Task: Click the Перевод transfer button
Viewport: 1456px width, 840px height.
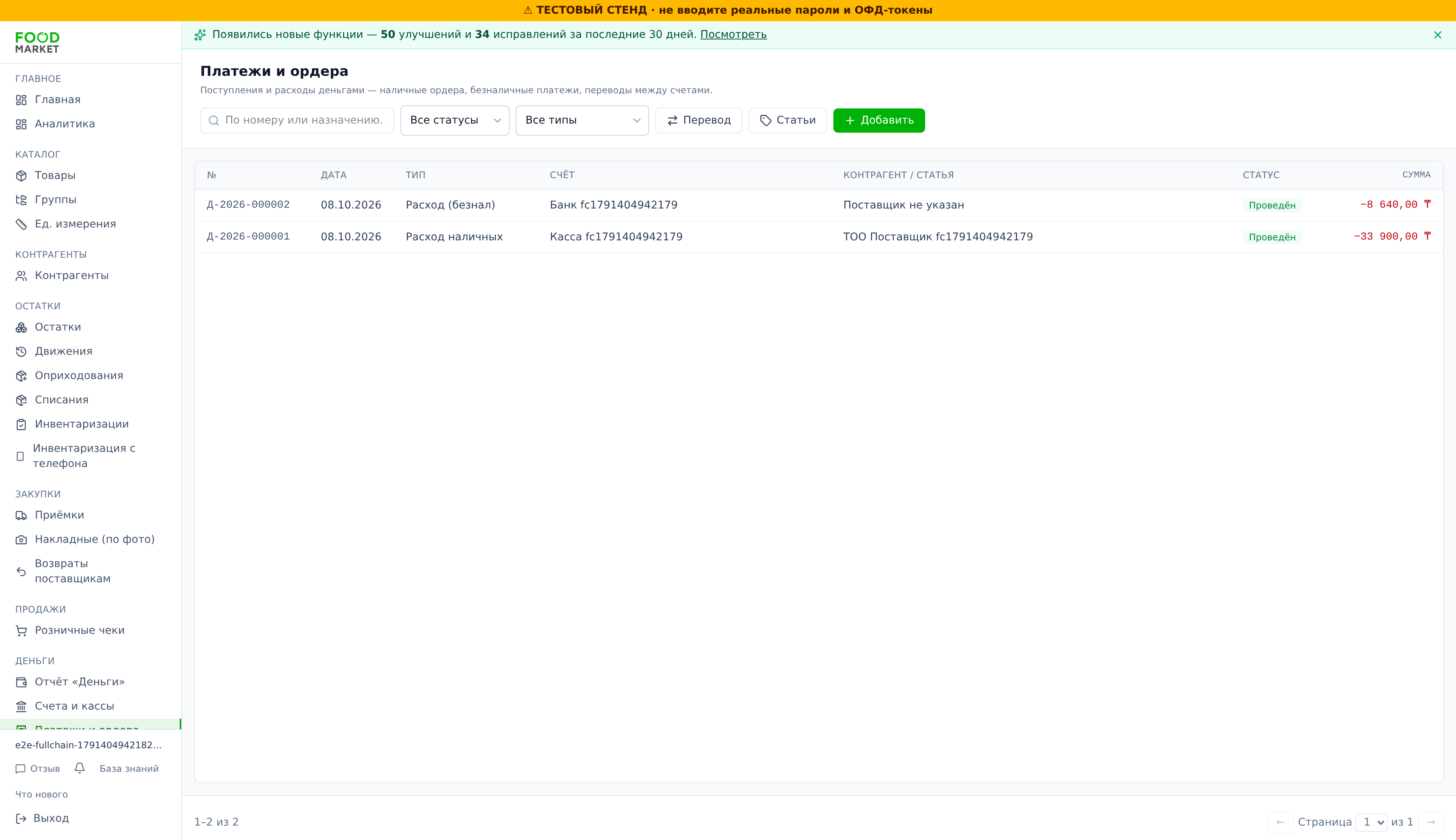Action: pos(698,121)
